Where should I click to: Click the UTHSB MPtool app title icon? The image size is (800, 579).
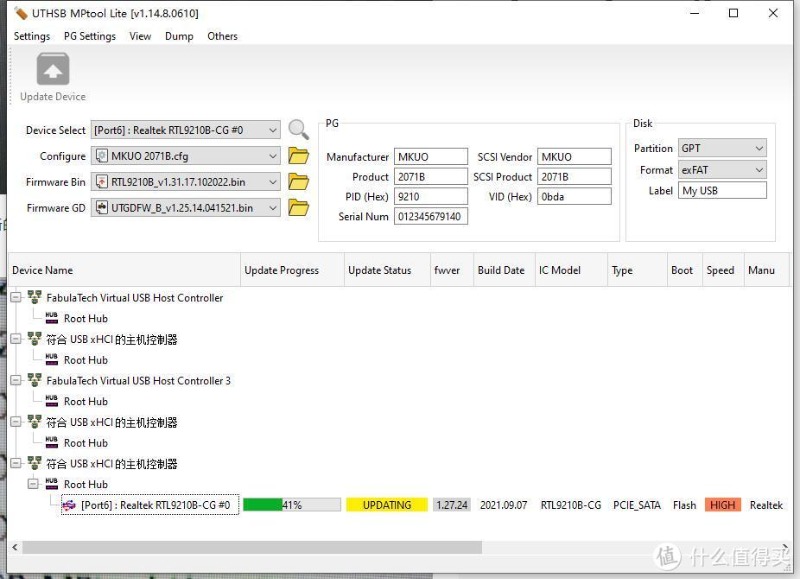[19, 13]
